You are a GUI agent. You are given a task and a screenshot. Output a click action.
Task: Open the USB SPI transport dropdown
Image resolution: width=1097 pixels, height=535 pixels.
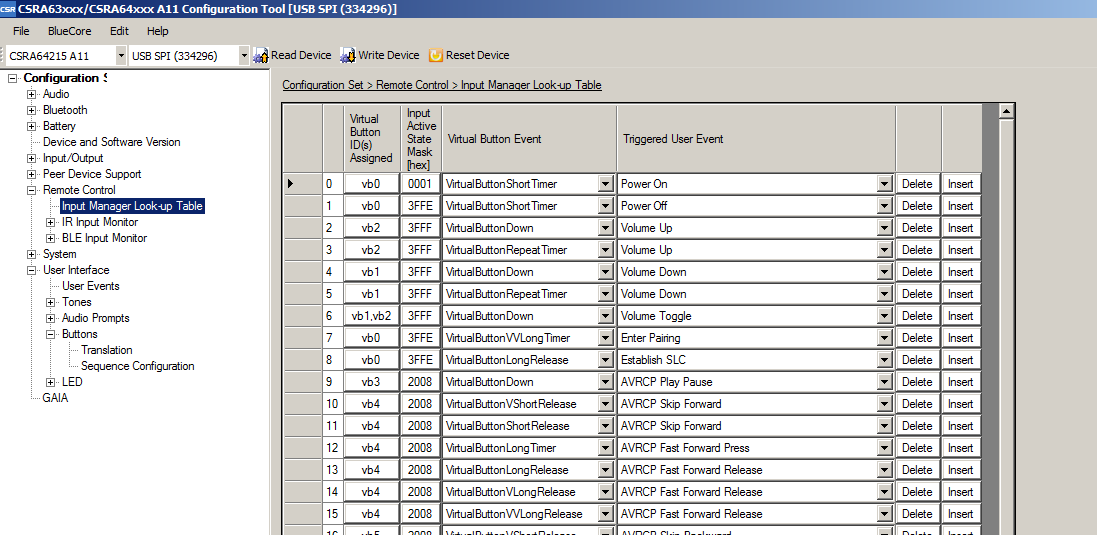(x=243, y=56)
